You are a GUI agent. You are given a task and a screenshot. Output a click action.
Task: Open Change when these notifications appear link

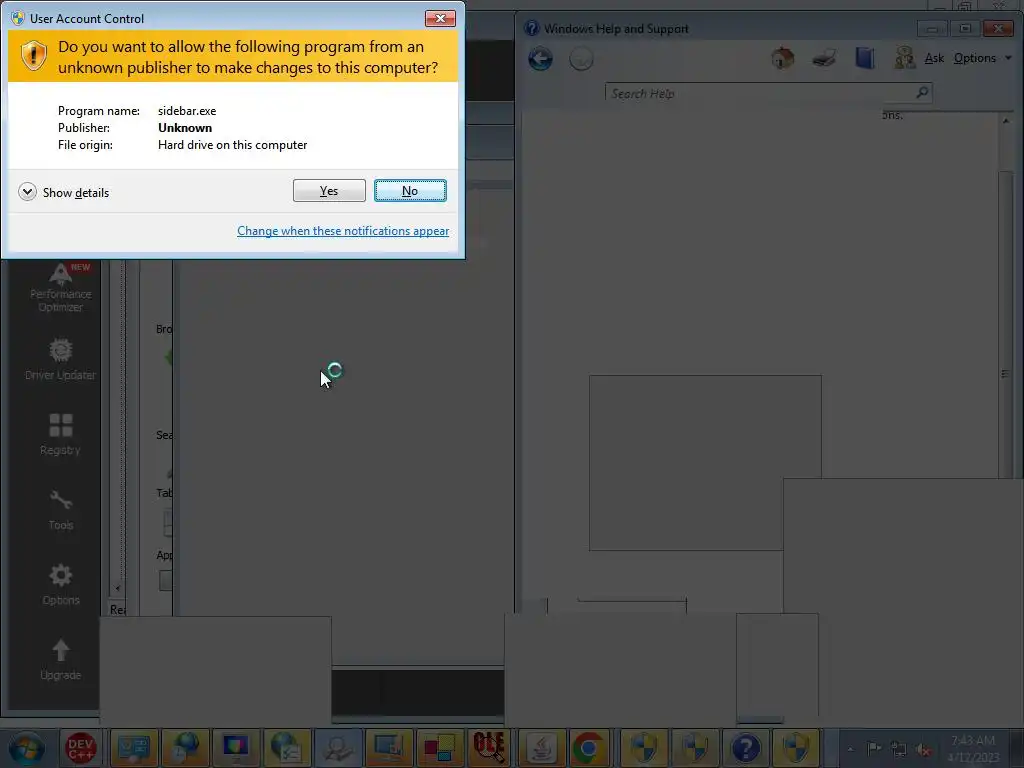click(x=343, y=231)
